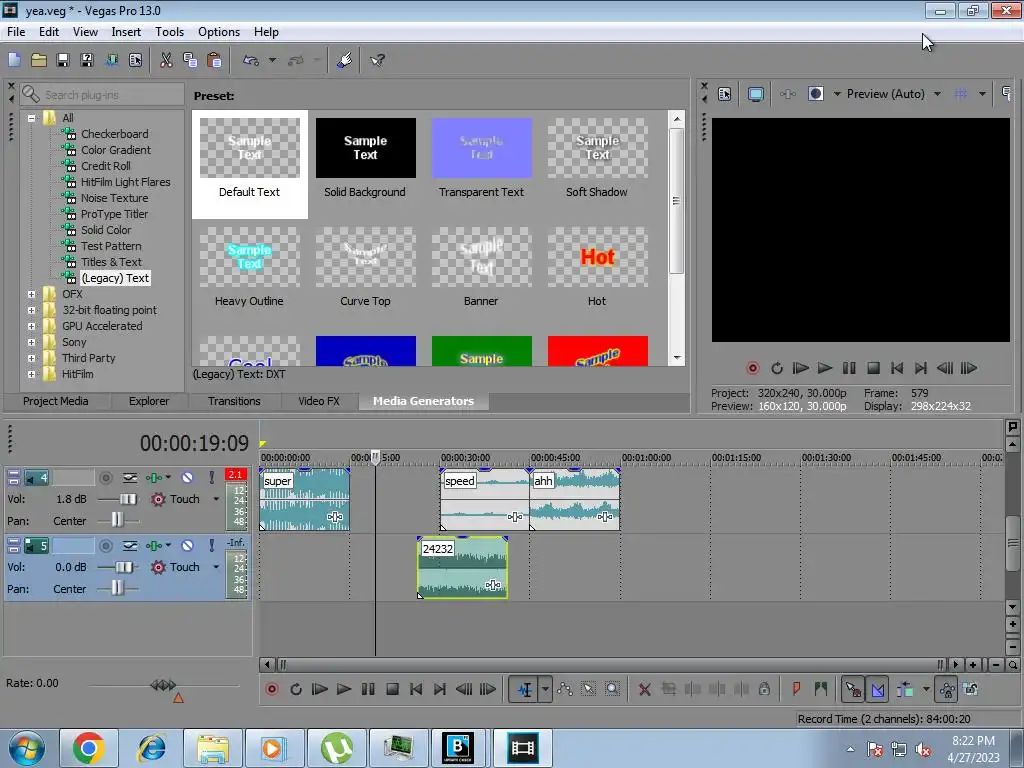Click the Open folder toolbar icon
Viewport: 1024px width, 768px height.
pyautogui.click(x=39, y=60)
